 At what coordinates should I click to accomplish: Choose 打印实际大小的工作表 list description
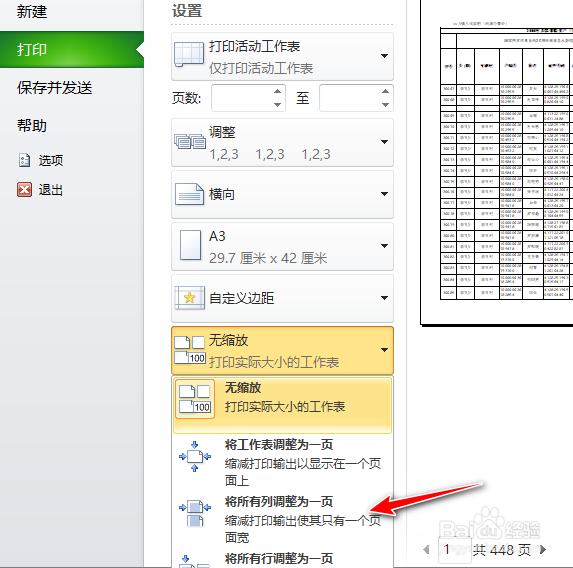click(285, 407)
